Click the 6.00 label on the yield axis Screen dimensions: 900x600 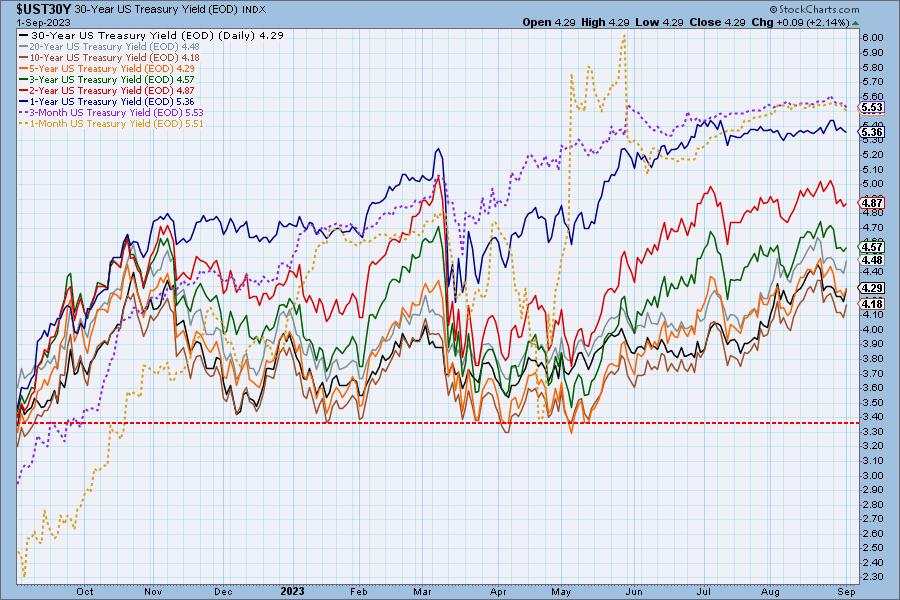click(x=873, y=38)
